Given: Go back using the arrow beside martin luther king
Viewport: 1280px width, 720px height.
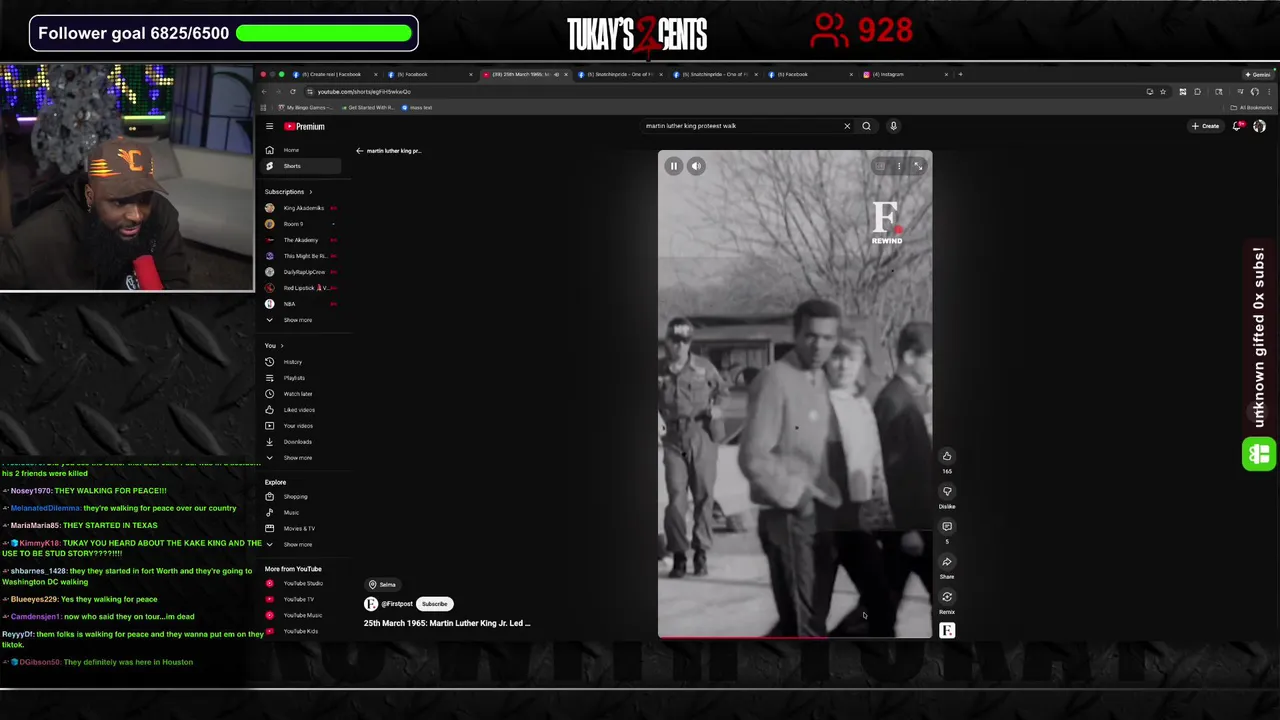Looking at the screenshot, I should [x=359, y=151].
